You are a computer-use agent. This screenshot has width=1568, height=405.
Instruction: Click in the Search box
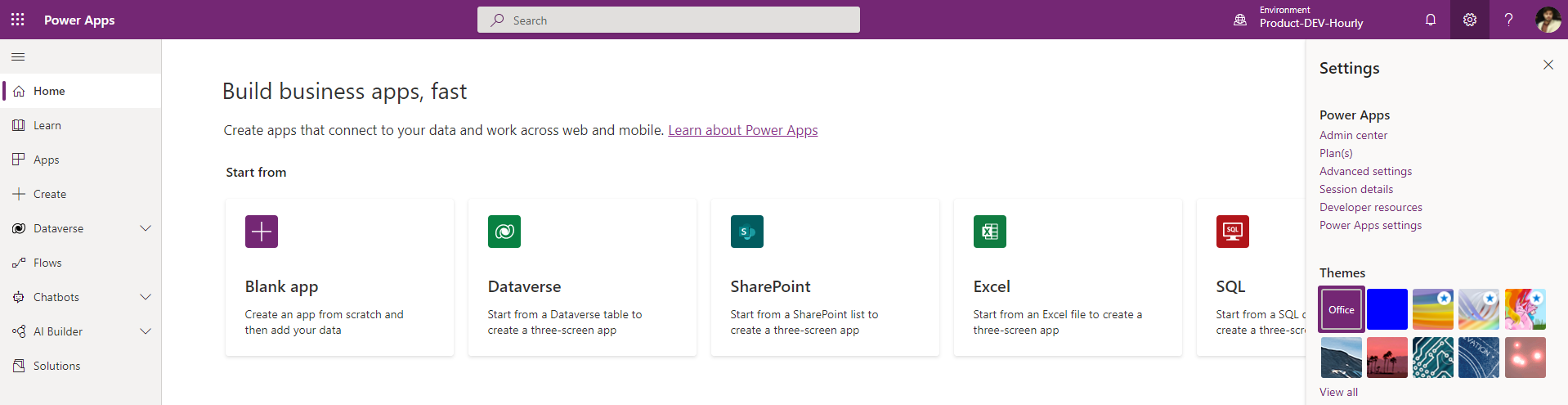pos(669,20)
